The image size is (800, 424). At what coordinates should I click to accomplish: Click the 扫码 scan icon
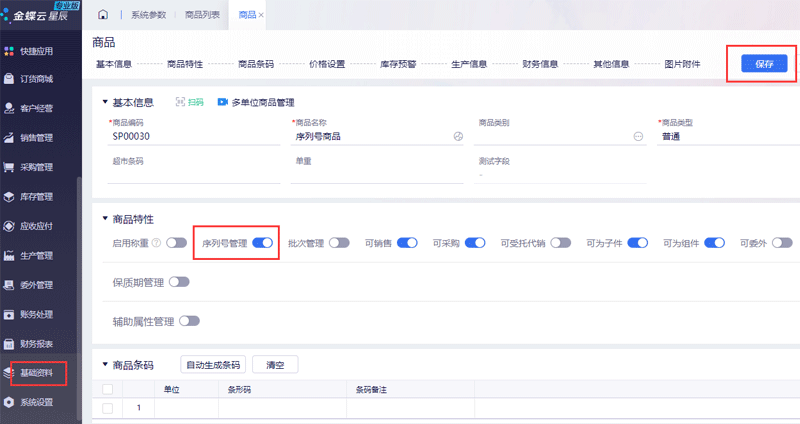[180, 102]
